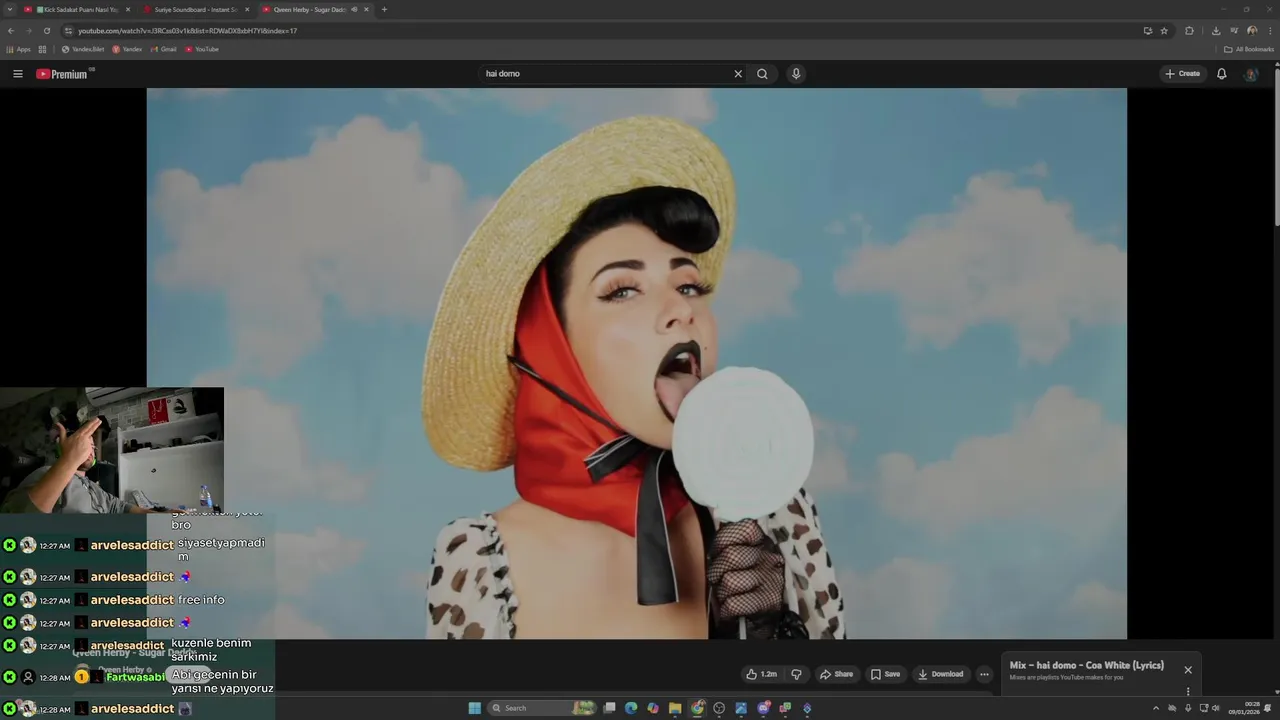Open Chrome three-dot menu
The image size is (1280, 720).
coord(1268,31)
